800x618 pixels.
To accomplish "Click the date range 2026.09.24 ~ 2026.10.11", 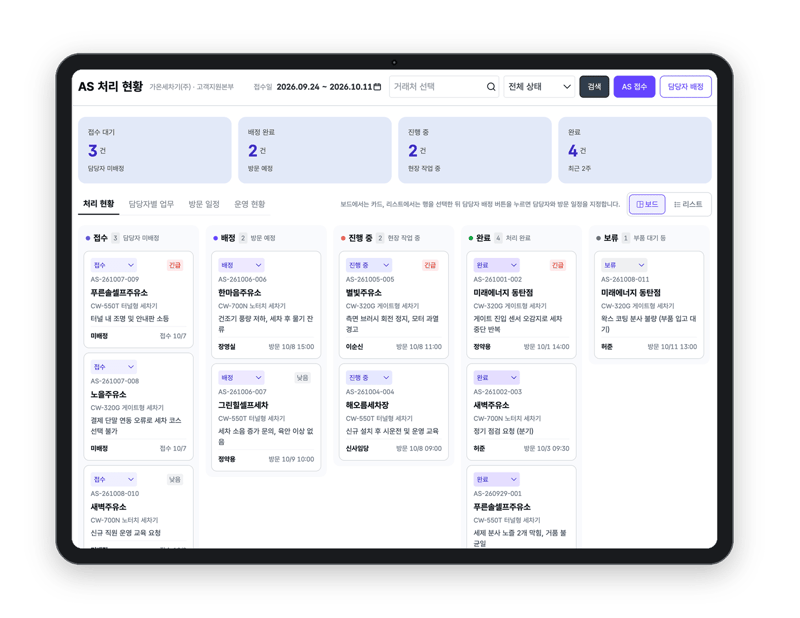I will pos(324,87).
